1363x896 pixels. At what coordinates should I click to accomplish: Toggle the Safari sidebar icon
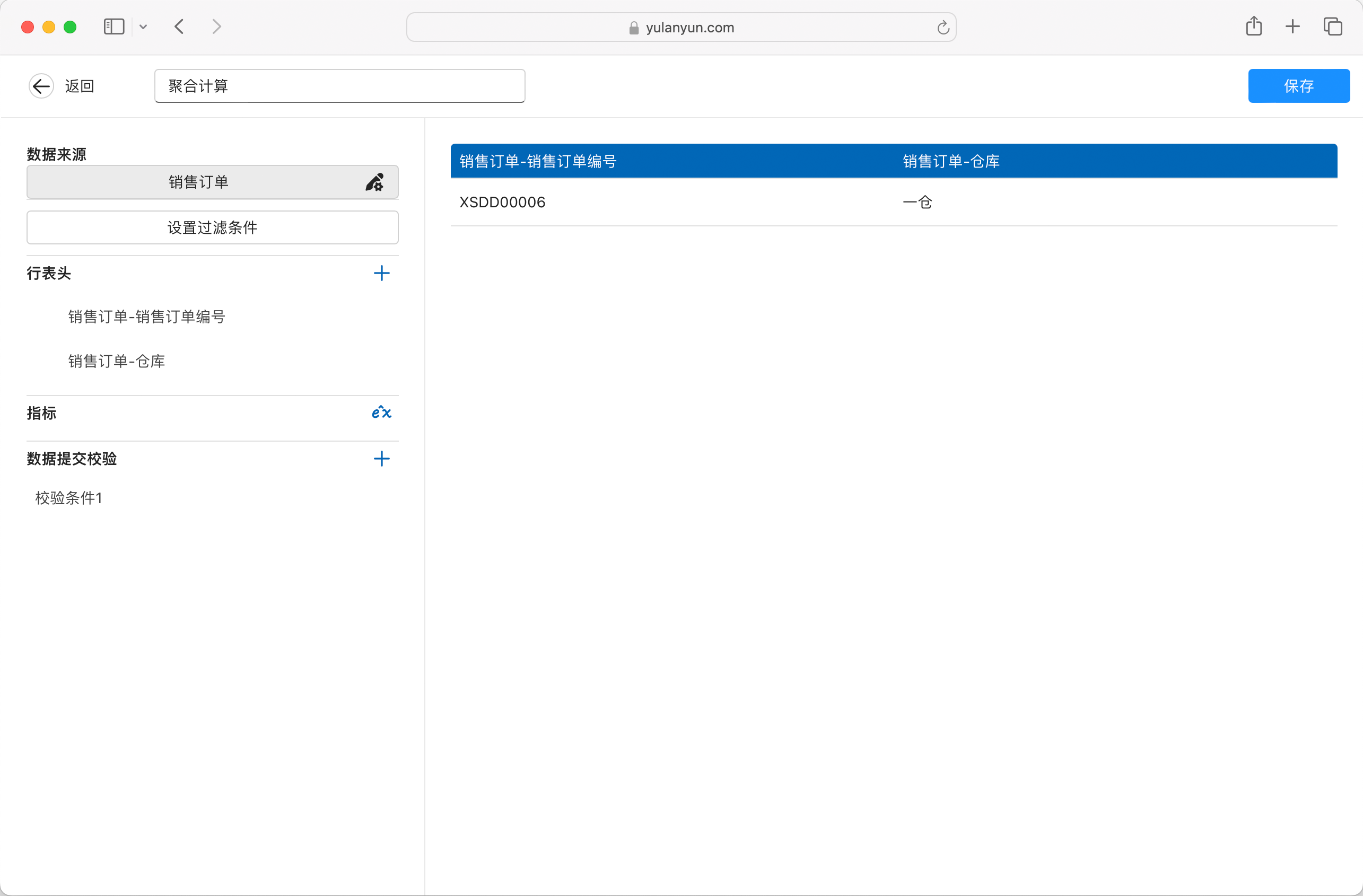(x=113, y=27)
